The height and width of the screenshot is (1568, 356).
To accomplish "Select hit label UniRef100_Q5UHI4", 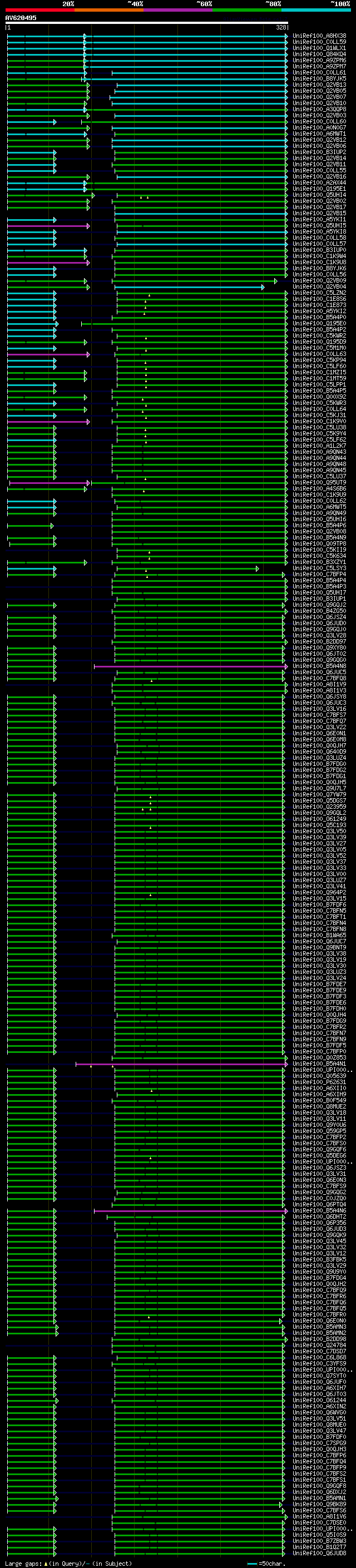I will (319, 195).
